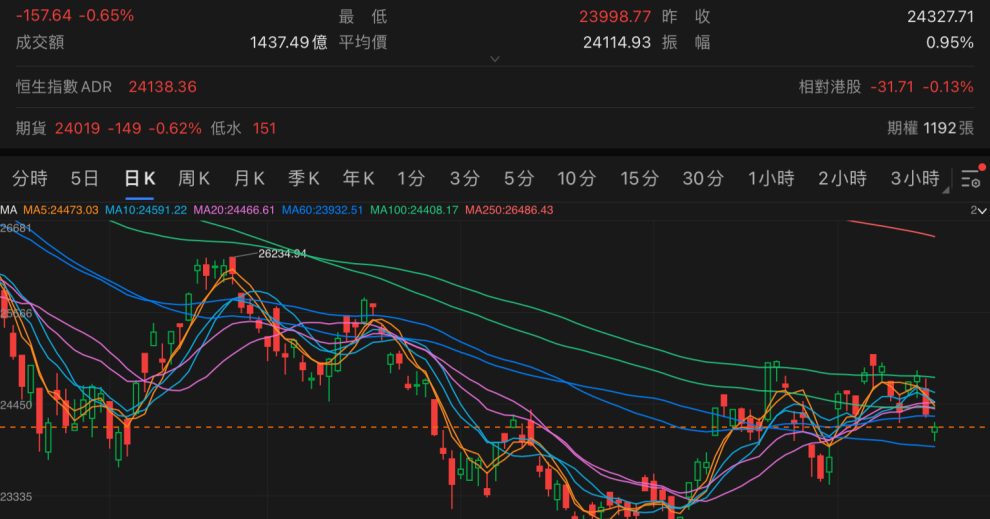Open the chart settings icon
The height and width of the screenshot is (519, 990).
971,179
